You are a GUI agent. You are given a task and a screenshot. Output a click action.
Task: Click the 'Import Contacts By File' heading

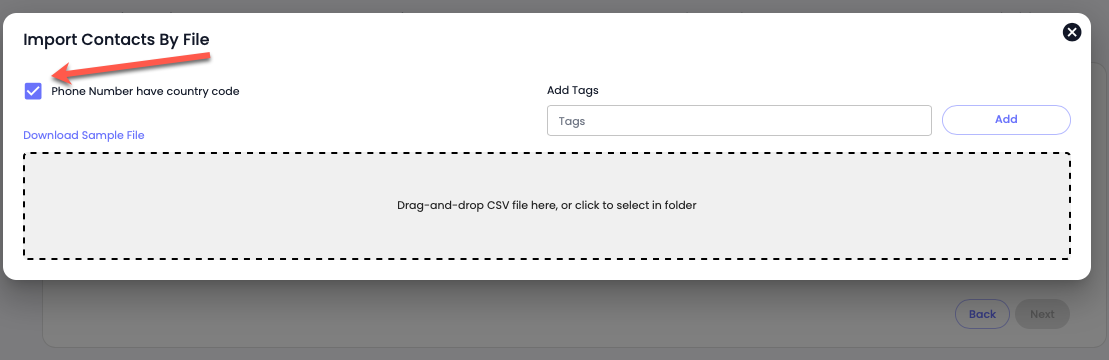117,40
